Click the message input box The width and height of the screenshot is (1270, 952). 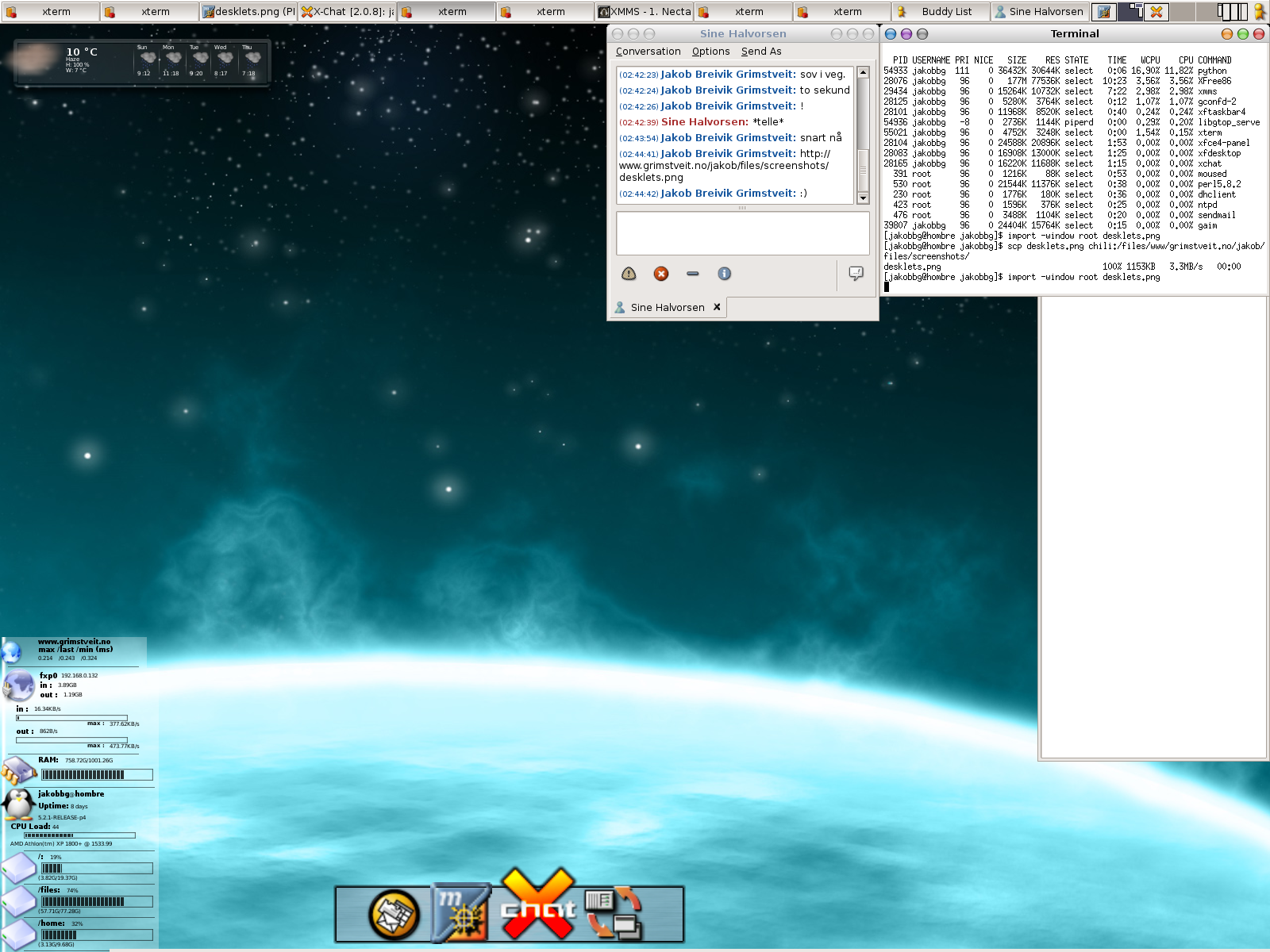point(743,232)
